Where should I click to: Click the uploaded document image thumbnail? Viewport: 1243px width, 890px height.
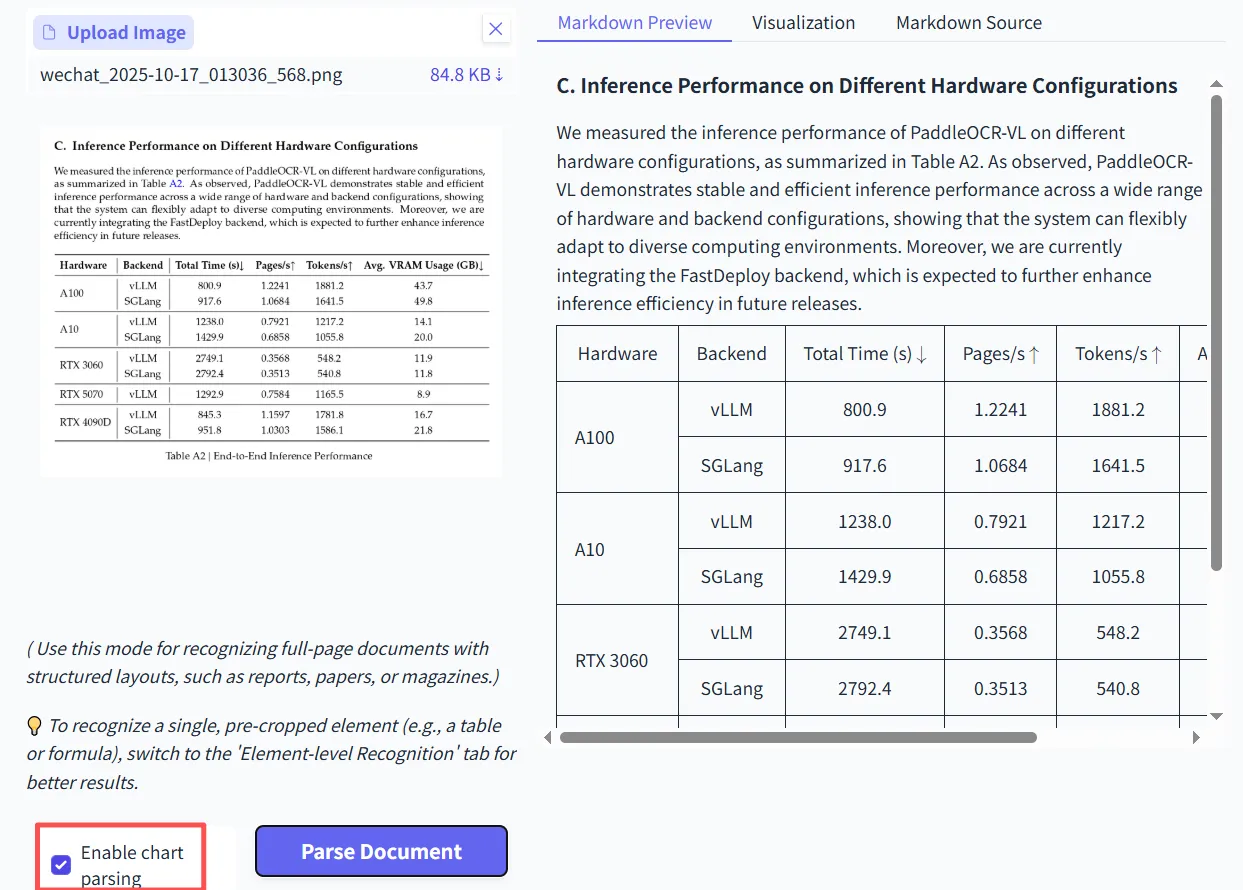271,301
